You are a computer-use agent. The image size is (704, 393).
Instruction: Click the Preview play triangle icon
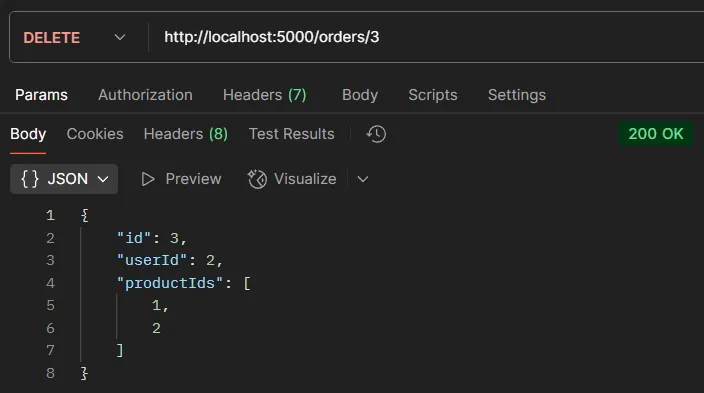coord(148,179)
